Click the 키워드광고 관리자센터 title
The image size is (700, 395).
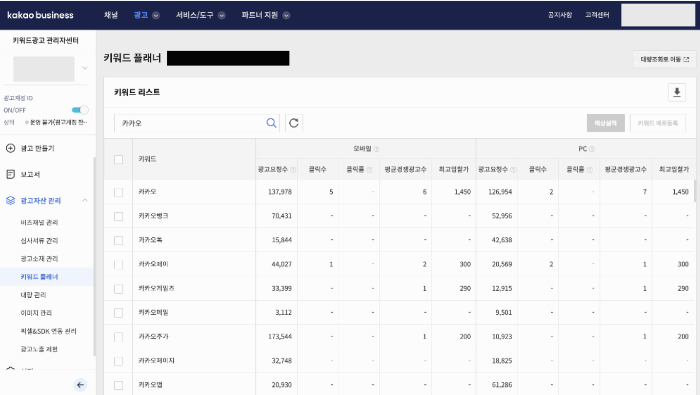point(46,40)
